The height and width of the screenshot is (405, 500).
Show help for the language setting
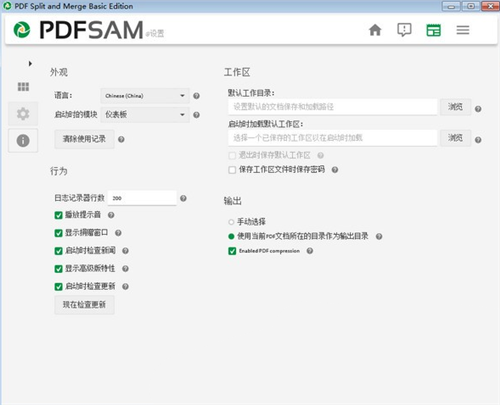(x=196, y=96)
